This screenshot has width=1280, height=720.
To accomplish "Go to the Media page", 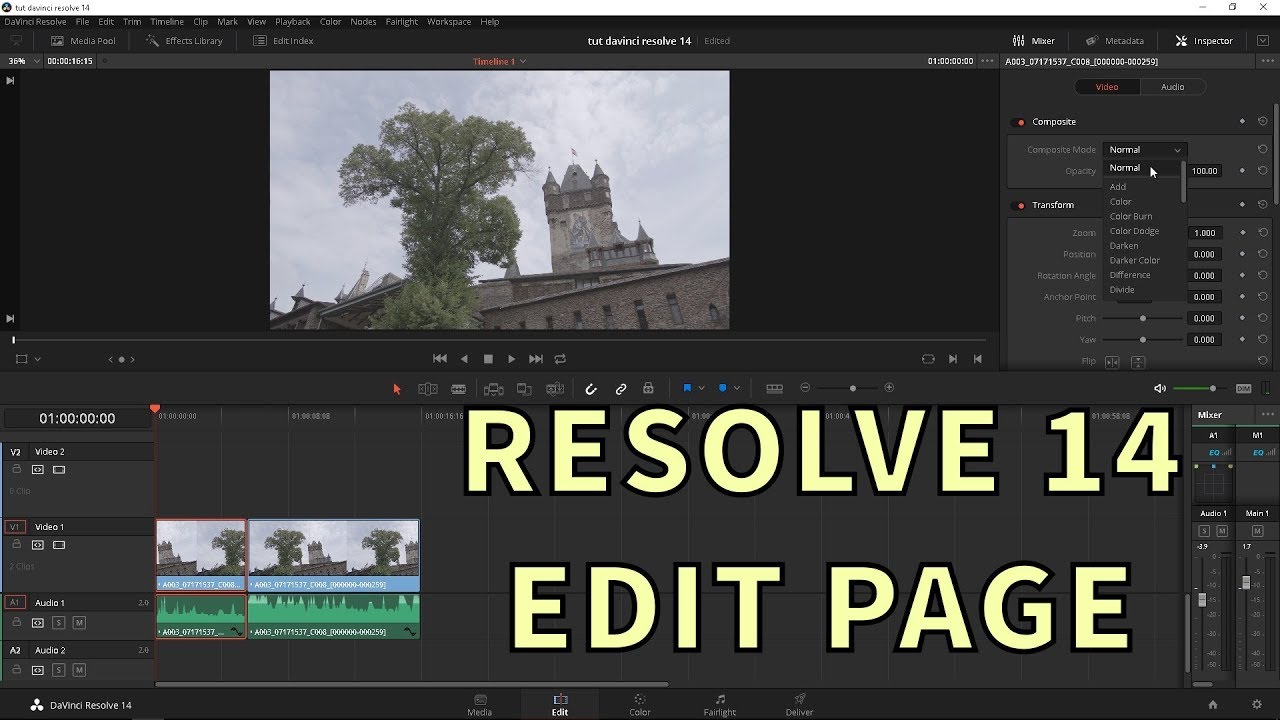I will click(480, 705).
